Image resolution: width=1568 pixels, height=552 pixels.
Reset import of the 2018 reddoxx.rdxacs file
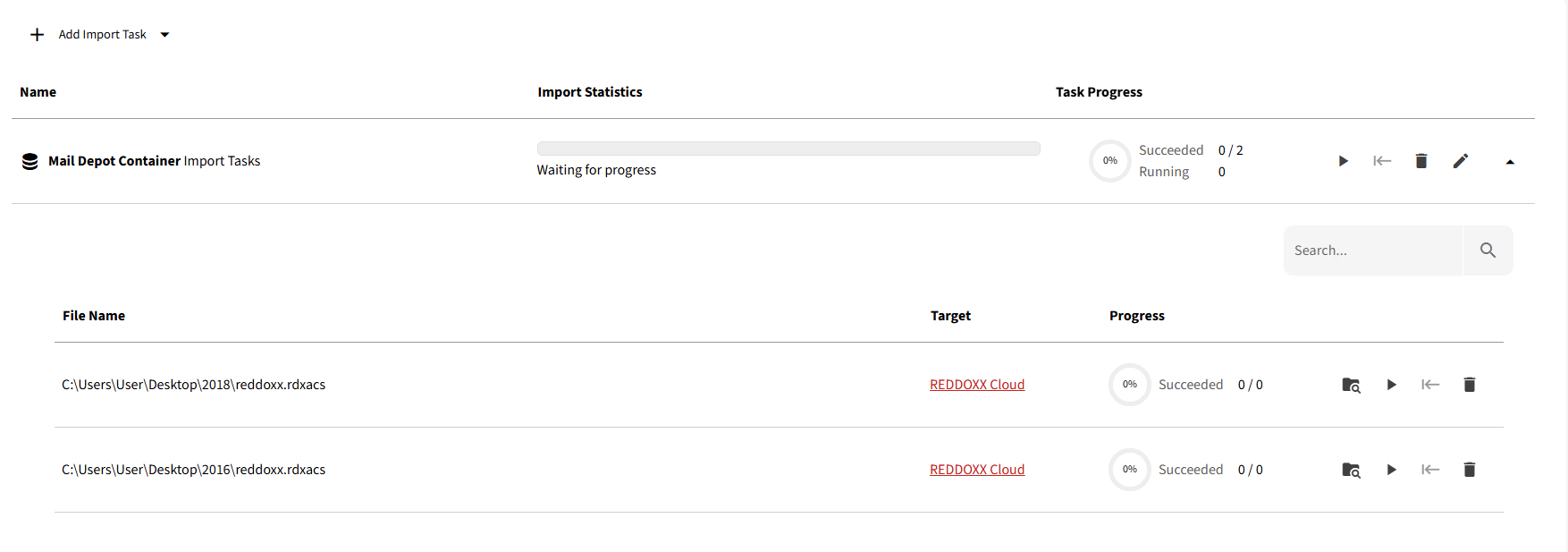[1430, 385]
